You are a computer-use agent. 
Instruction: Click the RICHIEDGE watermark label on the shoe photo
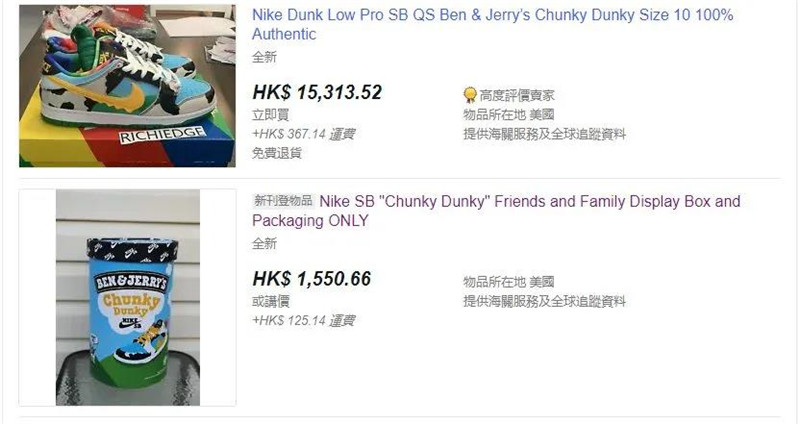tap(162, 136)
